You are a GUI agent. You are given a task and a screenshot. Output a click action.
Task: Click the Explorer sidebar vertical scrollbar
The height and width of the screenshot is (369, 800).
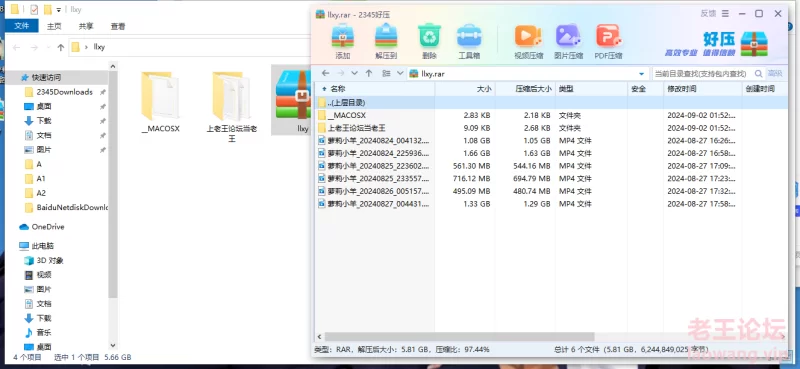point(113,184)
